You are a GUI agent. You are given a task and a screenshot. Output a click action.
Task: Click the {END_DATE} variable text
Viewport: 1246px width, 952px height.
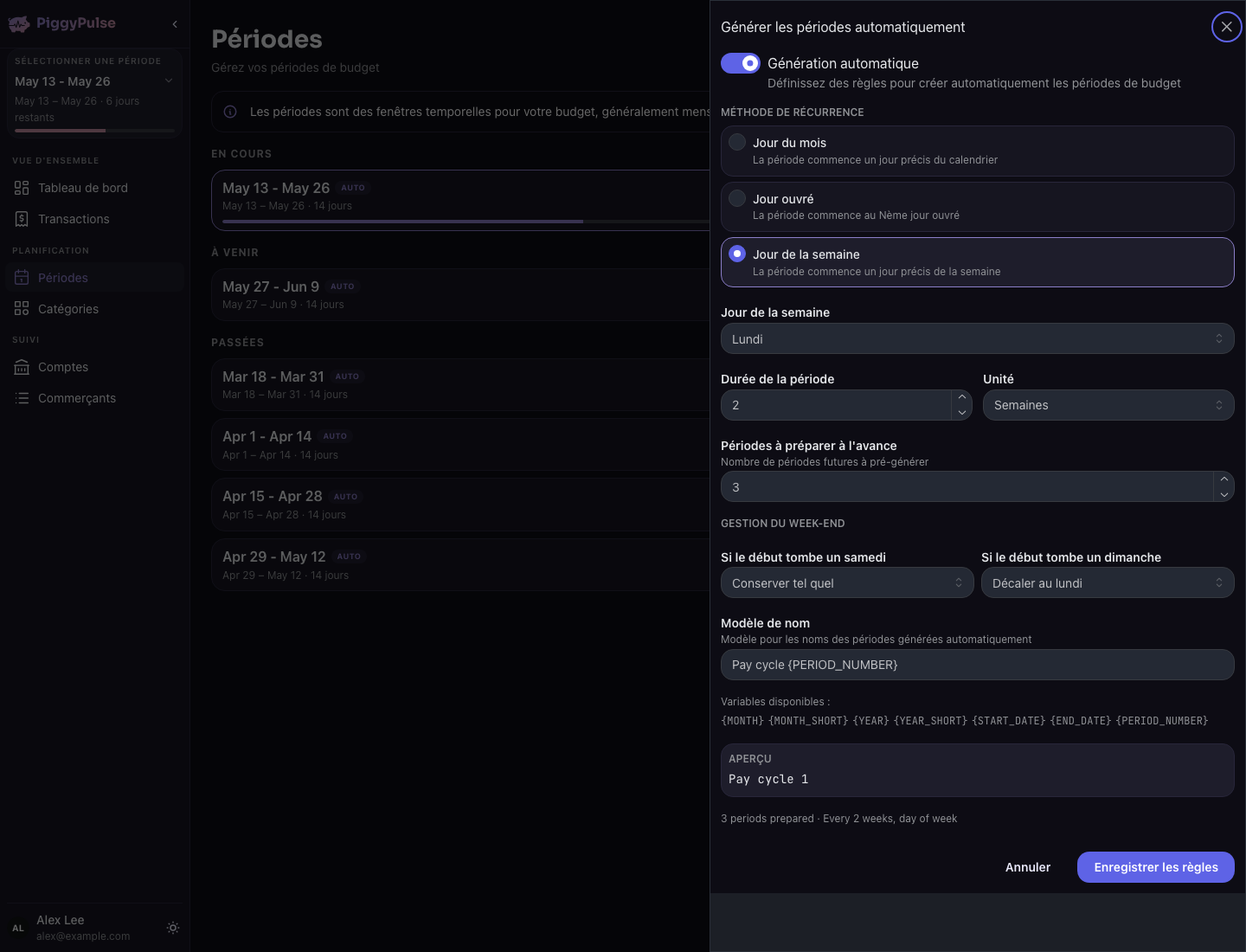pos(1081,721)
